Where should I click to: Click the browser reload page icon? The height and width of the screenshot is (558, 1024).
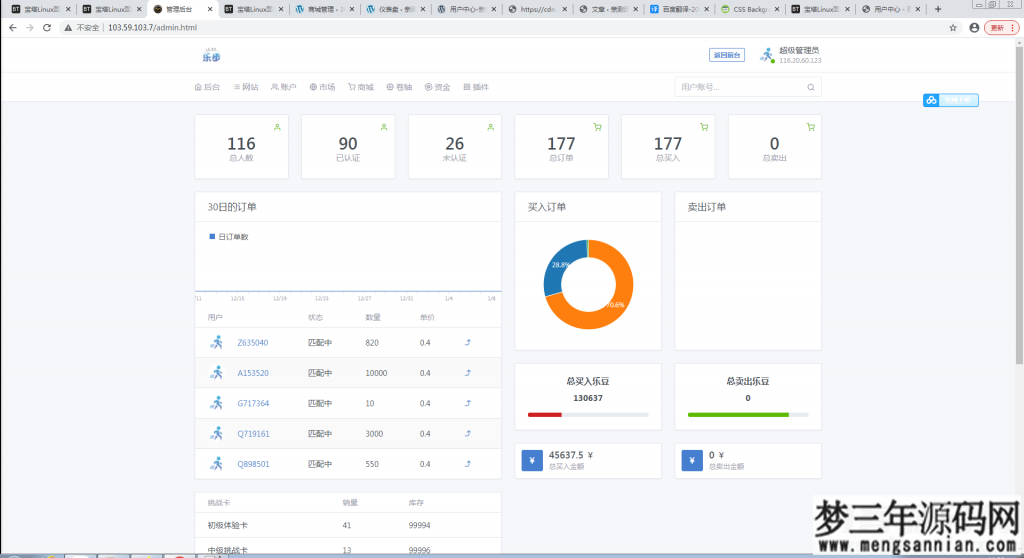point(48,28)
